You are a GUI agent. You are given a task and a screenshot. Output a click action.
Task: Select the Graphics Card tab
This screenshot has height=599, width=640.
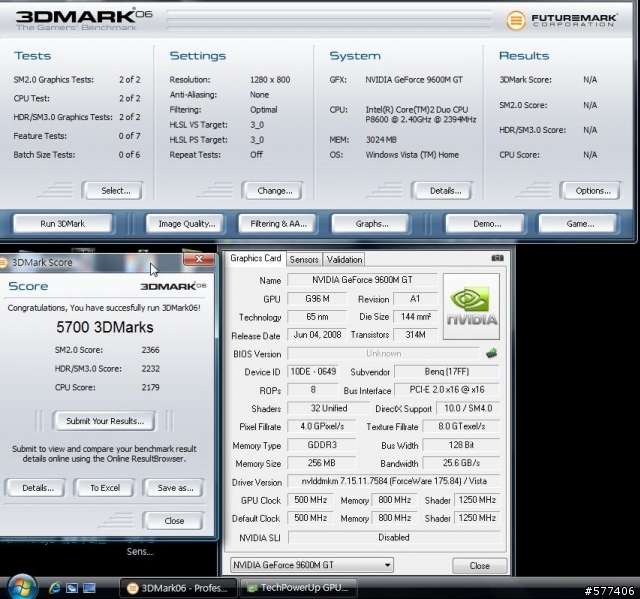(x=256, y=258)
